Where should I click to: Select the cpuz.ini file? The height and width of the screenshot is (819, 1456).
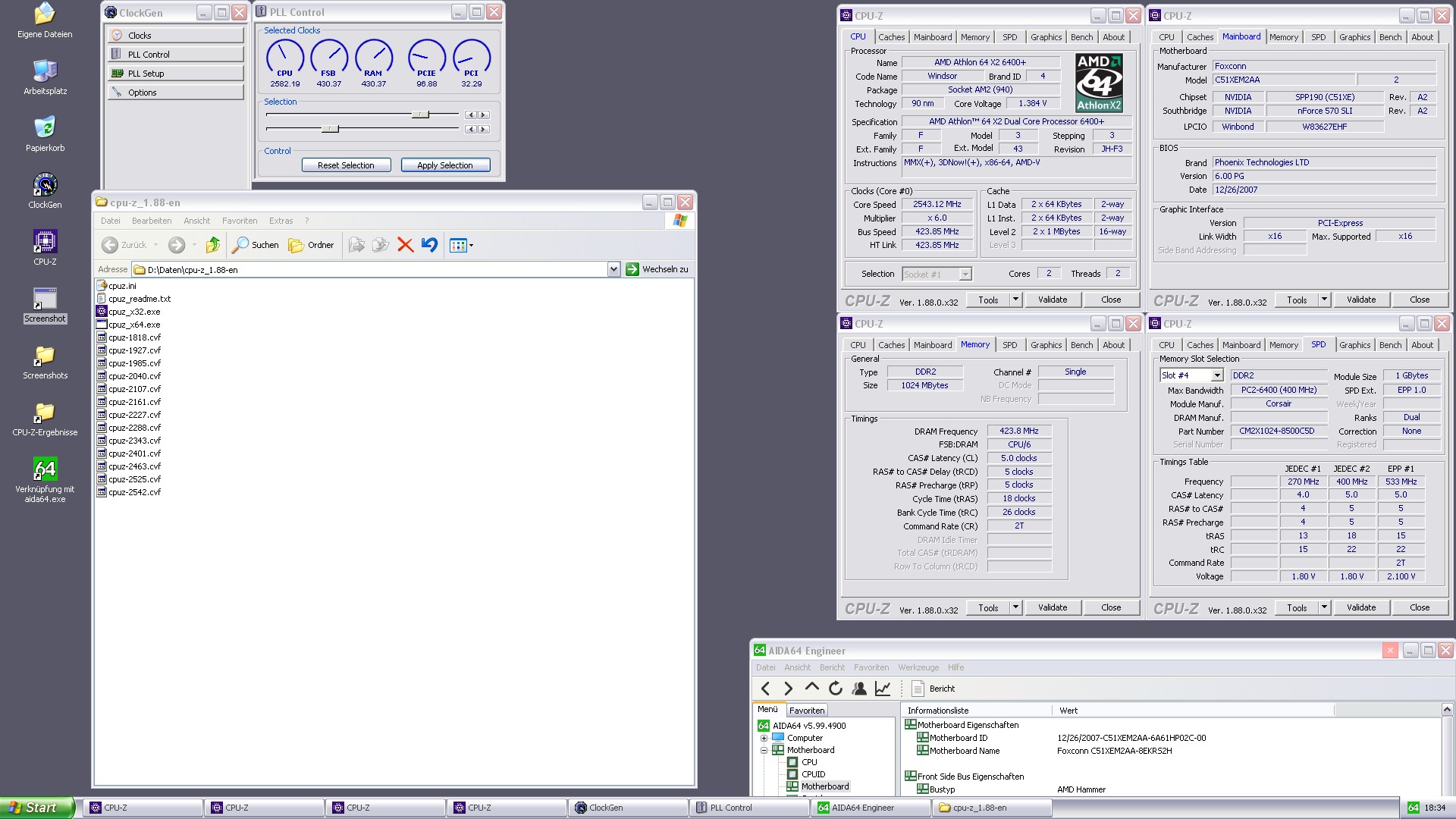[x=116, y=286]
